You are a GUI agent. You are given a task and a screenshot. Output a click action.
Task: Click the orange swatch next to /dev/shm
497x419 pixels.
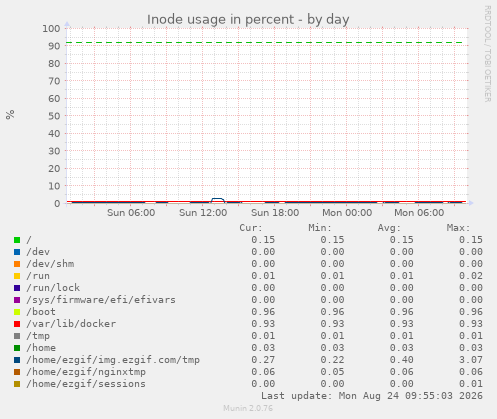(17, 264)
